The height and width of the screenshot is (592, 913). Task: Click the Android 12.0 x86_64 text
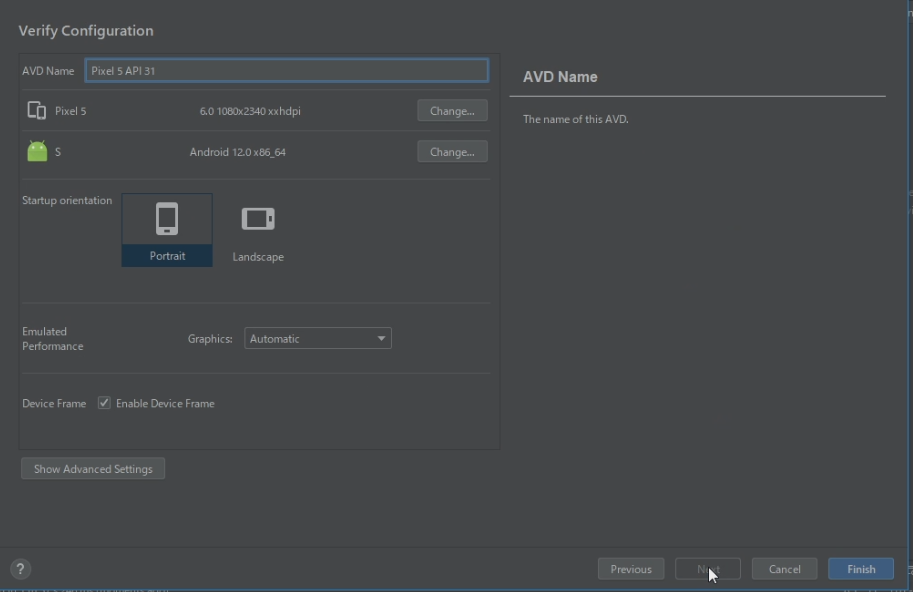245,152
